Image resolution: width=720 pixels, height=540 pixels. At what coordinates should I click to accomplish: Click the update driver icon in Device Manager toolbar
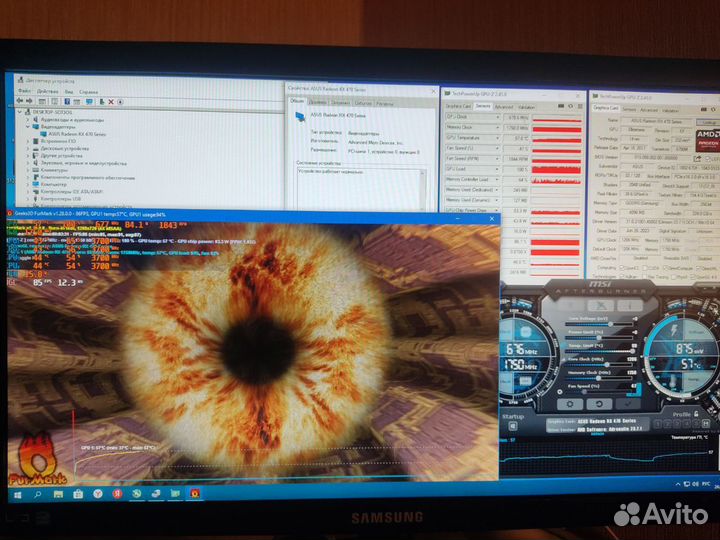coord(102,102)
